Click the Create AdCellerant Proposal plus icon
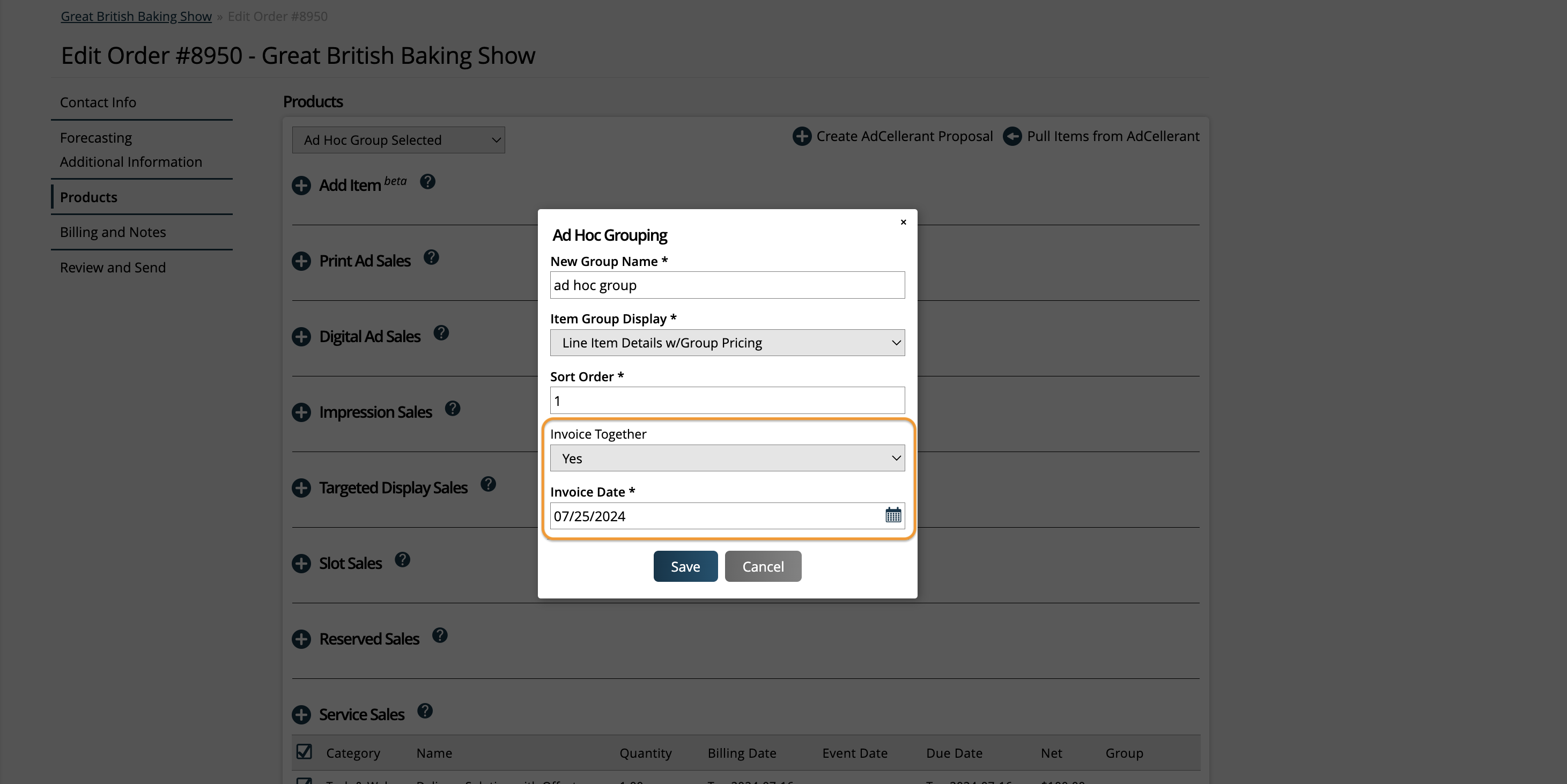The image size is (1567, 784). tap(801, 136)
